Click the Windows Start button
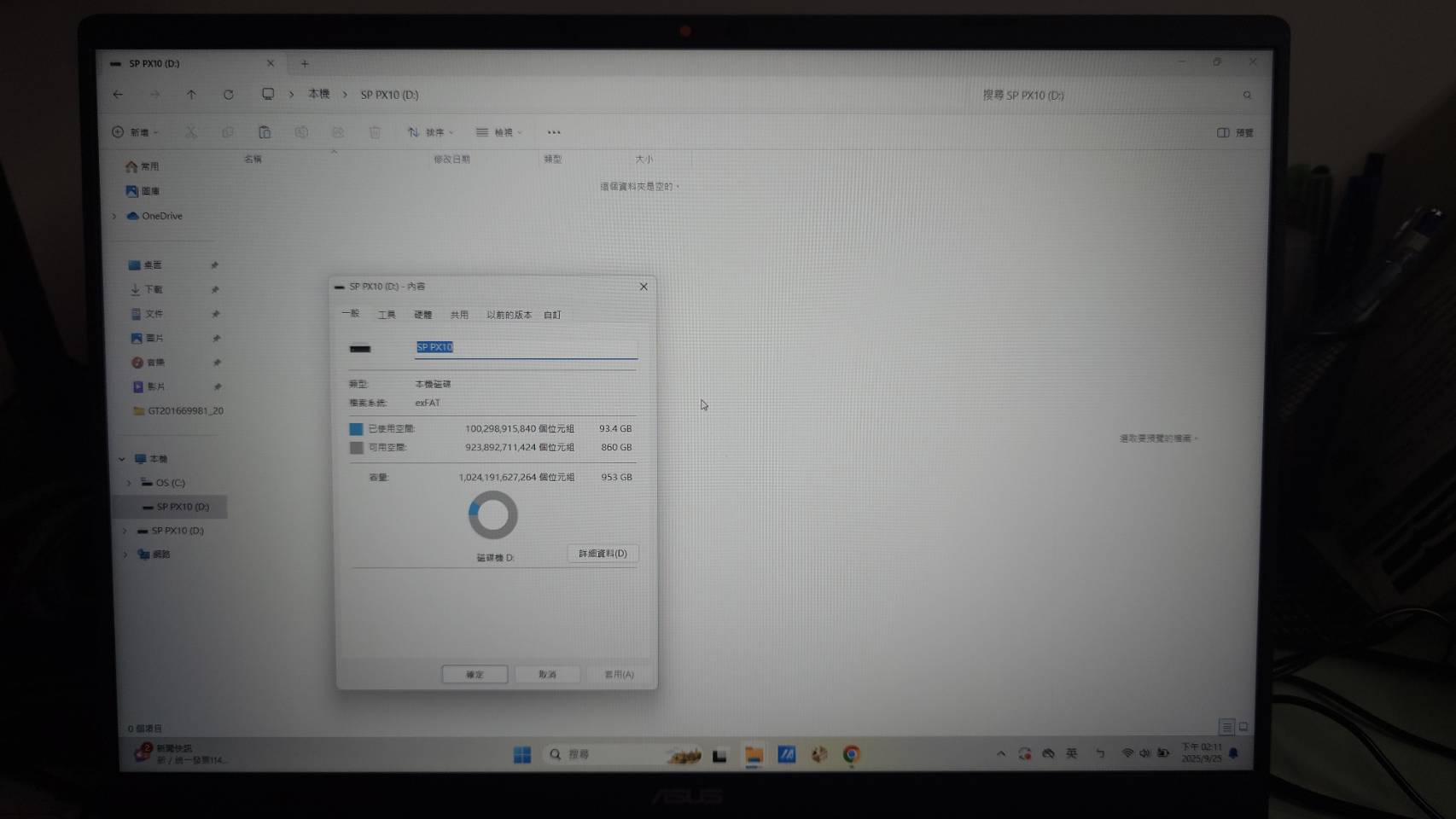The image size is (1456, 819). pos(522,754)
